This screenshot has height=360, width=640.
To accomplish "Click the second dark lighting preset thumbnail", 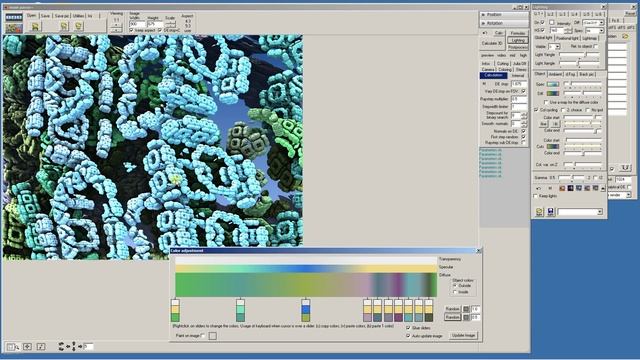I will tap(570, 188).
